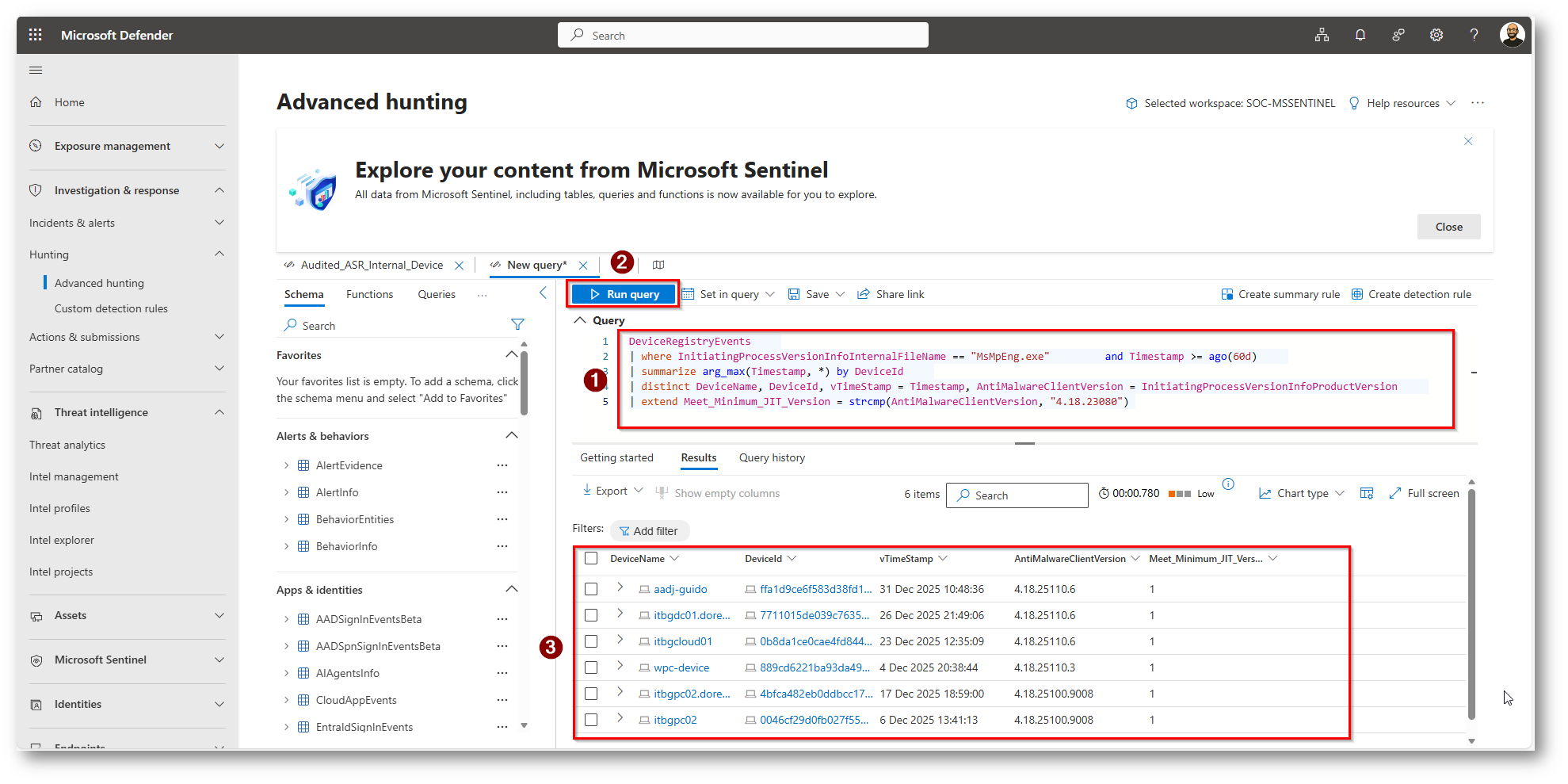
Task: Collapse the schema panel with chevron
Action: coord(543,293)
